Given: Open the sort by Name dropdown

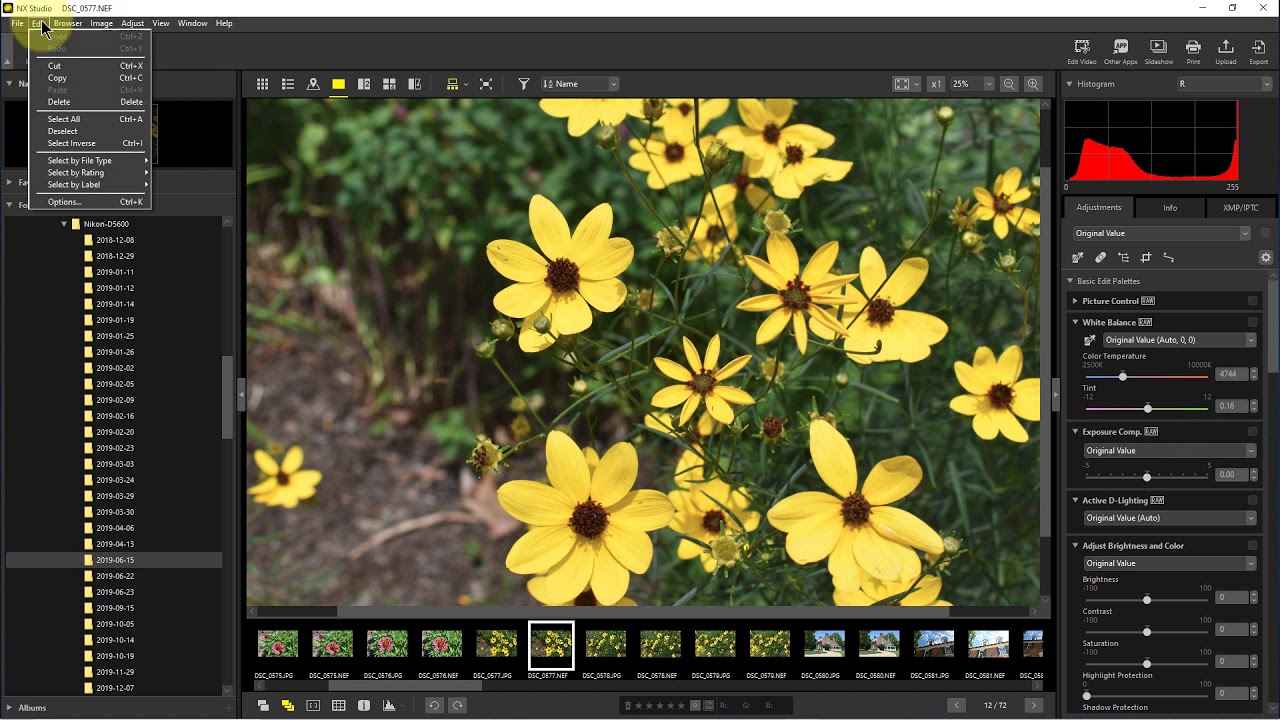Looking at the screenshot, I should [580, 84].
